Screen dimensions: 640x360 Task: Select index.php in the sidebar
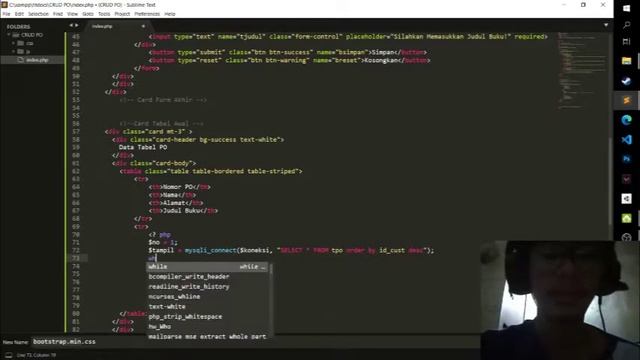click(33, 60)
